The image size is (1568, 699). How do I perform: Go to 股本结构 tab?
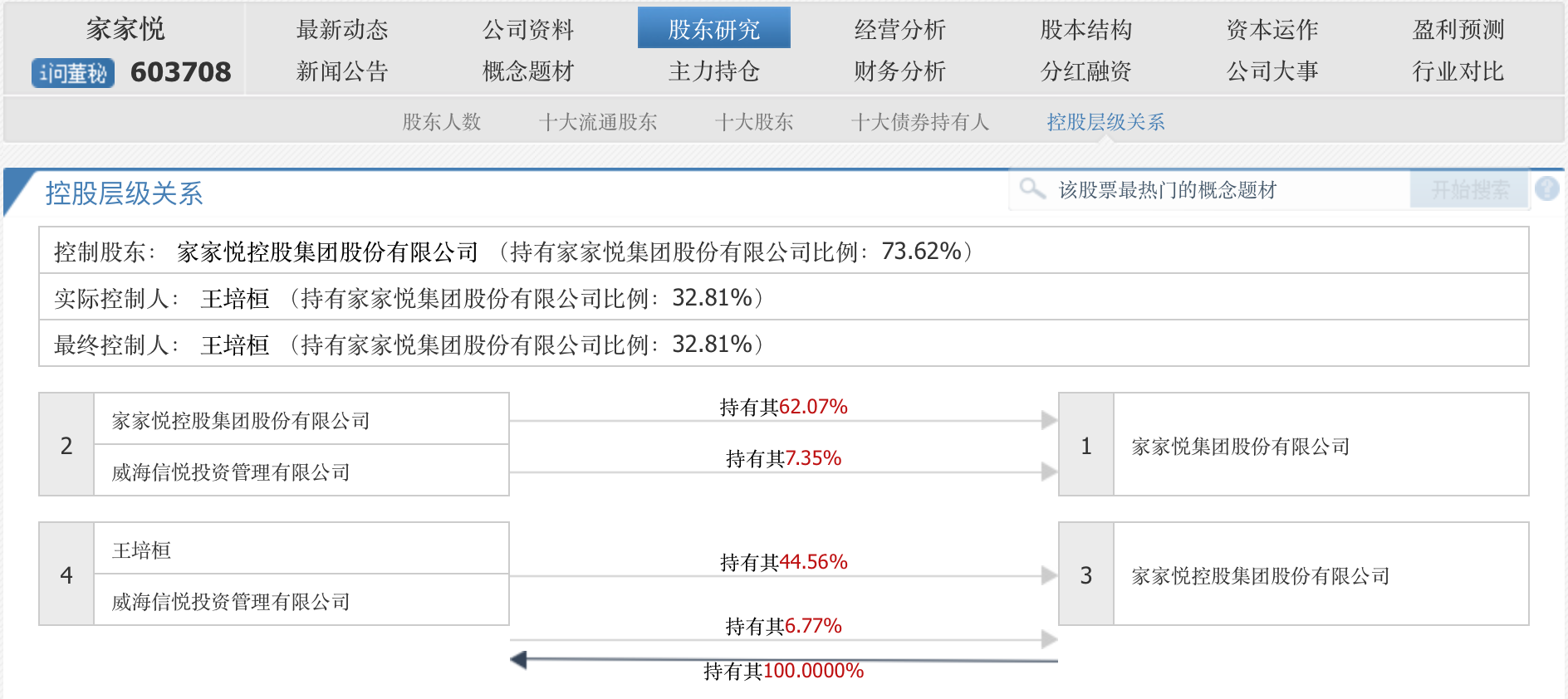click(1086, 30)
